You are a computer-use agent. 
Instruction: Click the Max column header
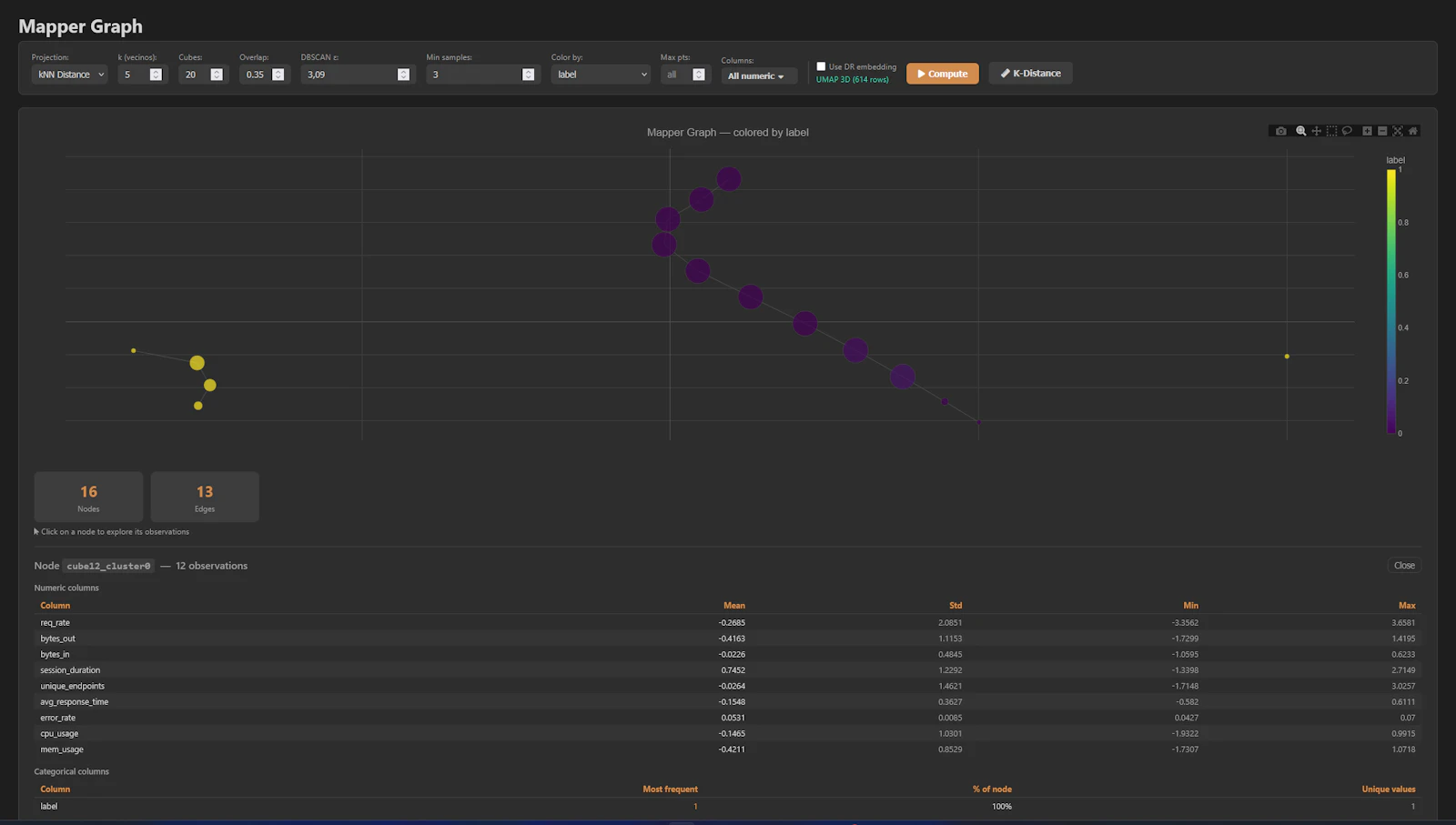[1407, 606]
